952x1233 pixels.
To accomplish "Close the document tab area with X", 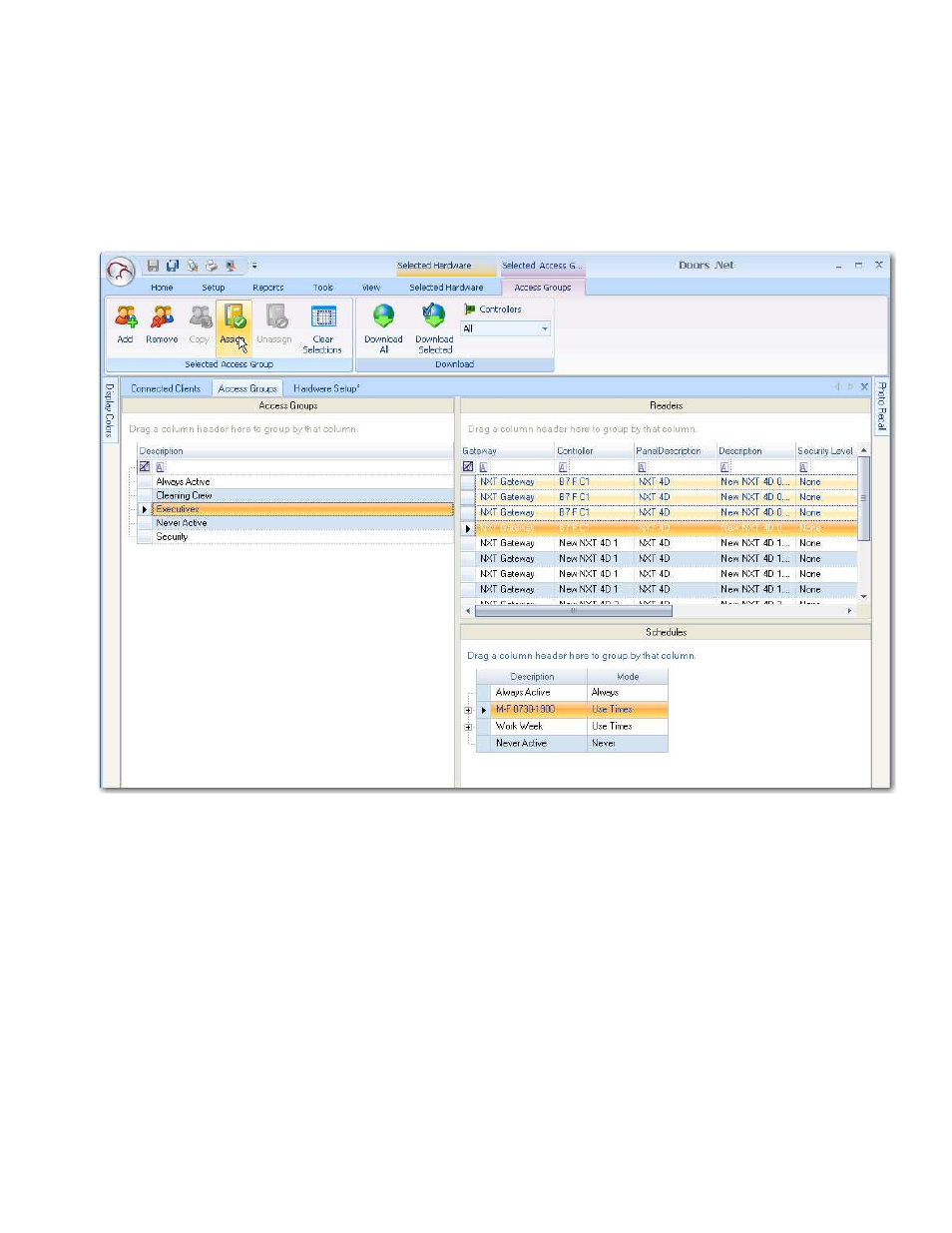I will point(864,387).
